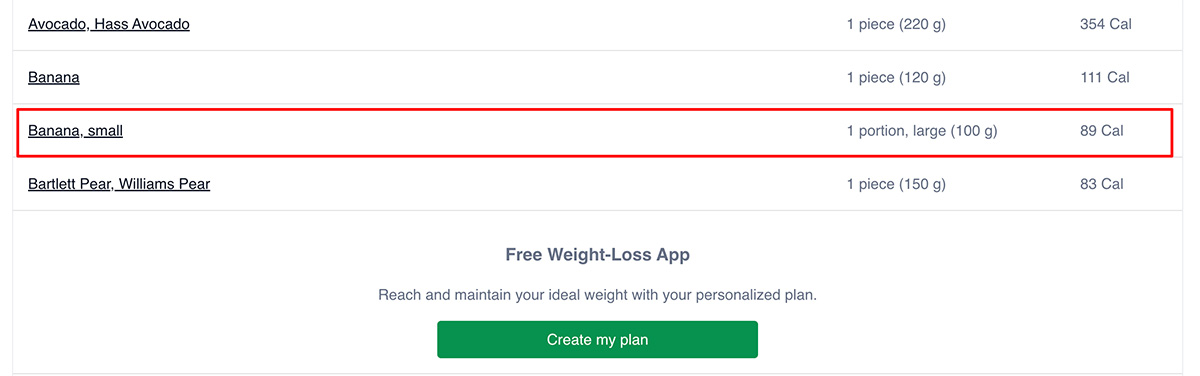Select the 111 Cal Banana table row
The image size is (1200, 376).
tap(597, 77)
